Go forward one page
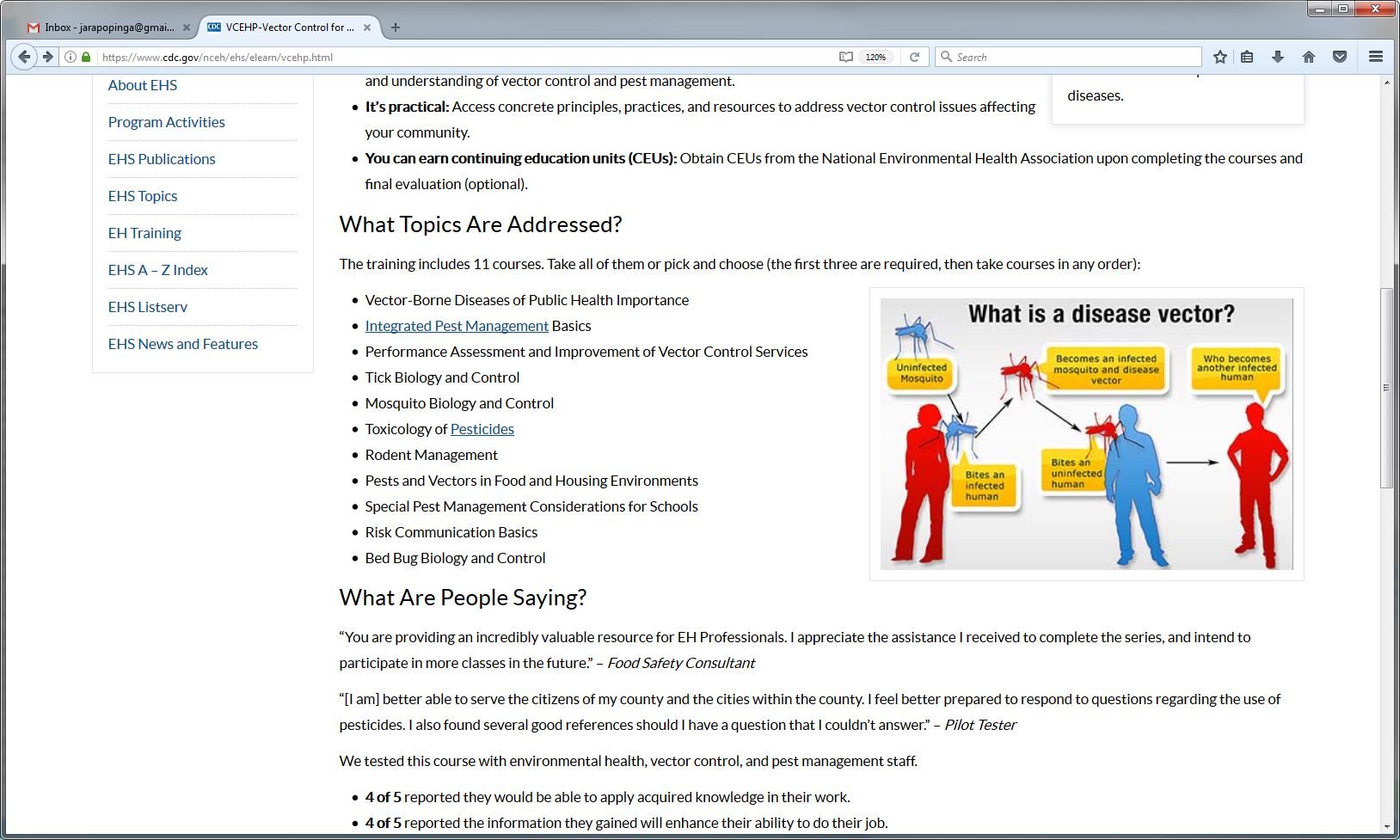The height and width of the screenshot is (840, 1400). [48, 57]
